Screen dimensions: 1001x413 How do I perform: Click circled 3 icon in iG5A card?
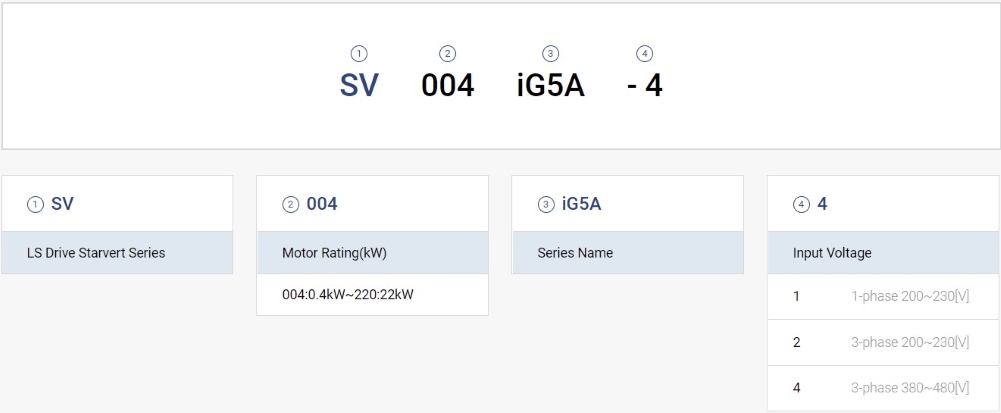point(546,205)
